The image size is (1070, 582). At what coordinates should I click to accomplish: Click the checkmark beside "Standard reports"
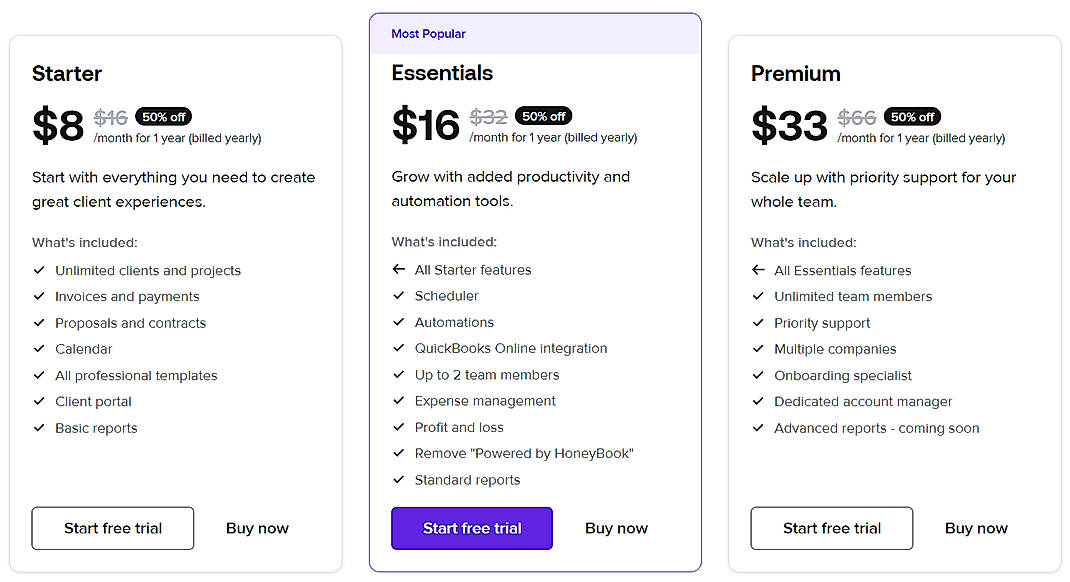[397, 480]
